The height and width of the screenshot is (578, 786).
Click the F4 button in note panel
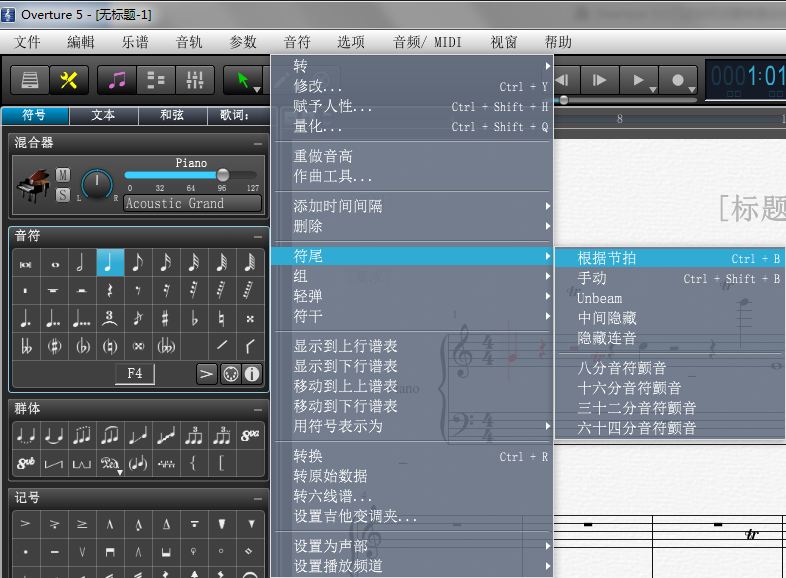coord(134,374)
